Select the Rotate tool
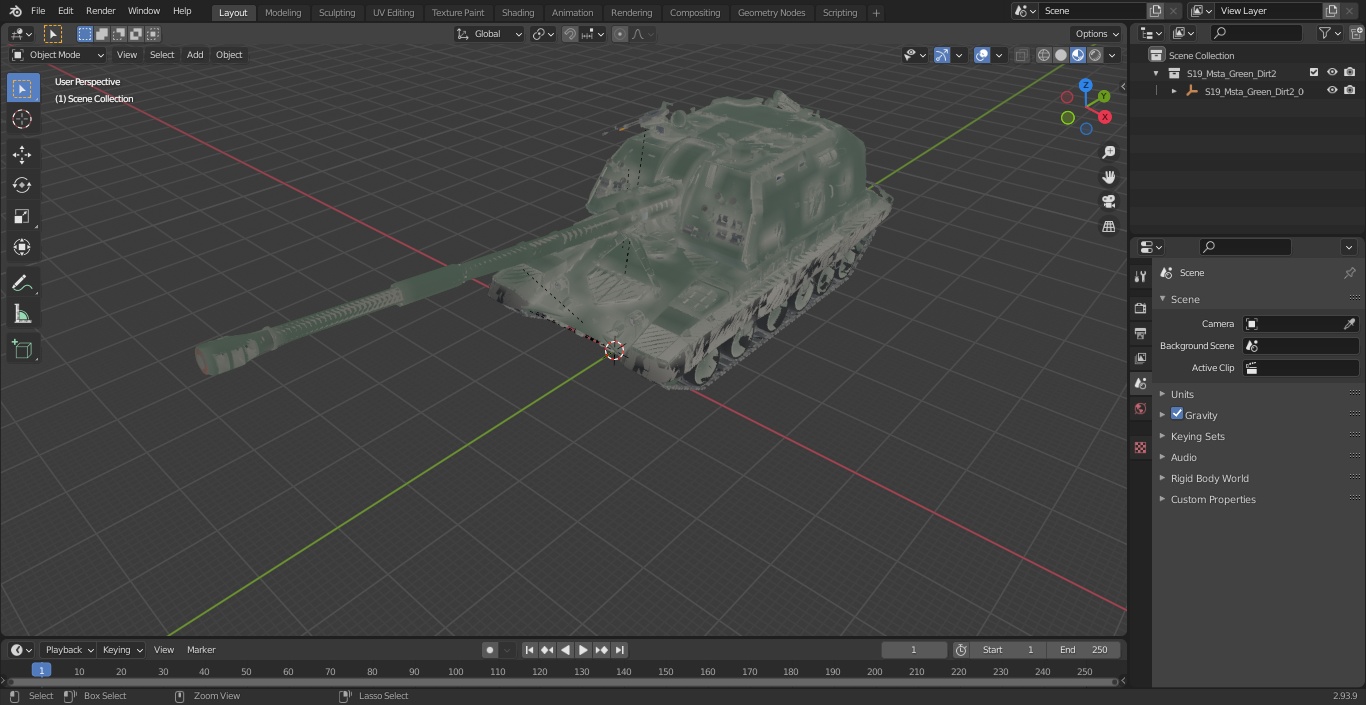The width and height of the screenshot is (1366, 705). click(x=22, y=185)
